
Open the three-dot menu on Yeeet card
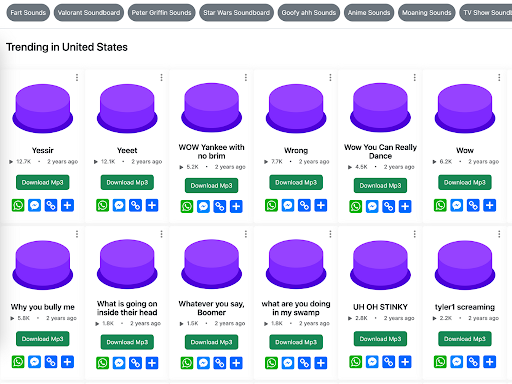(161, 77)
